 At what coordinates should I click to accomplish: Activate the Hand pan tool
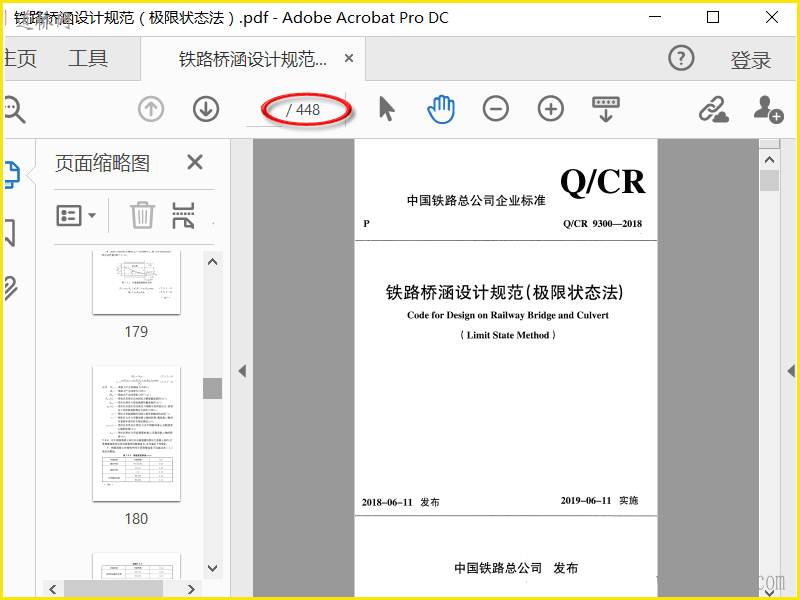(x=441, y=109)
